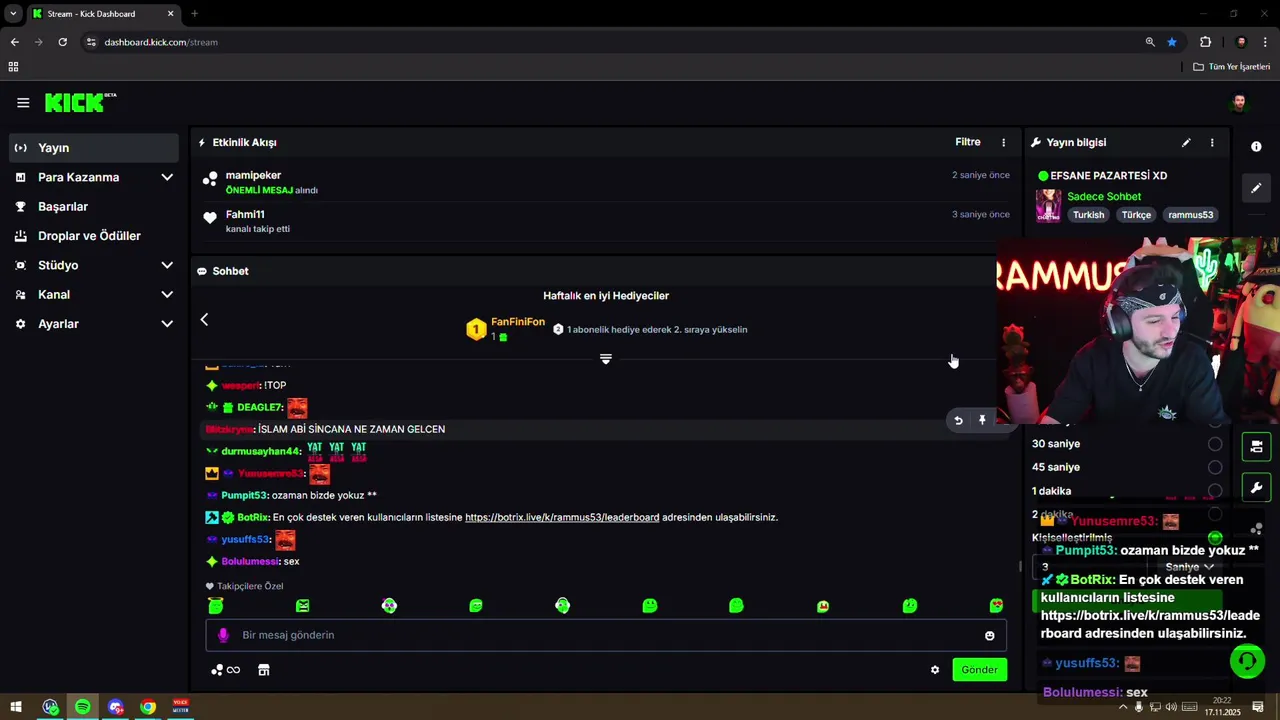Click the green headset support button
The height and width of the screenshot is (720, 1280).
point(1247,661)
